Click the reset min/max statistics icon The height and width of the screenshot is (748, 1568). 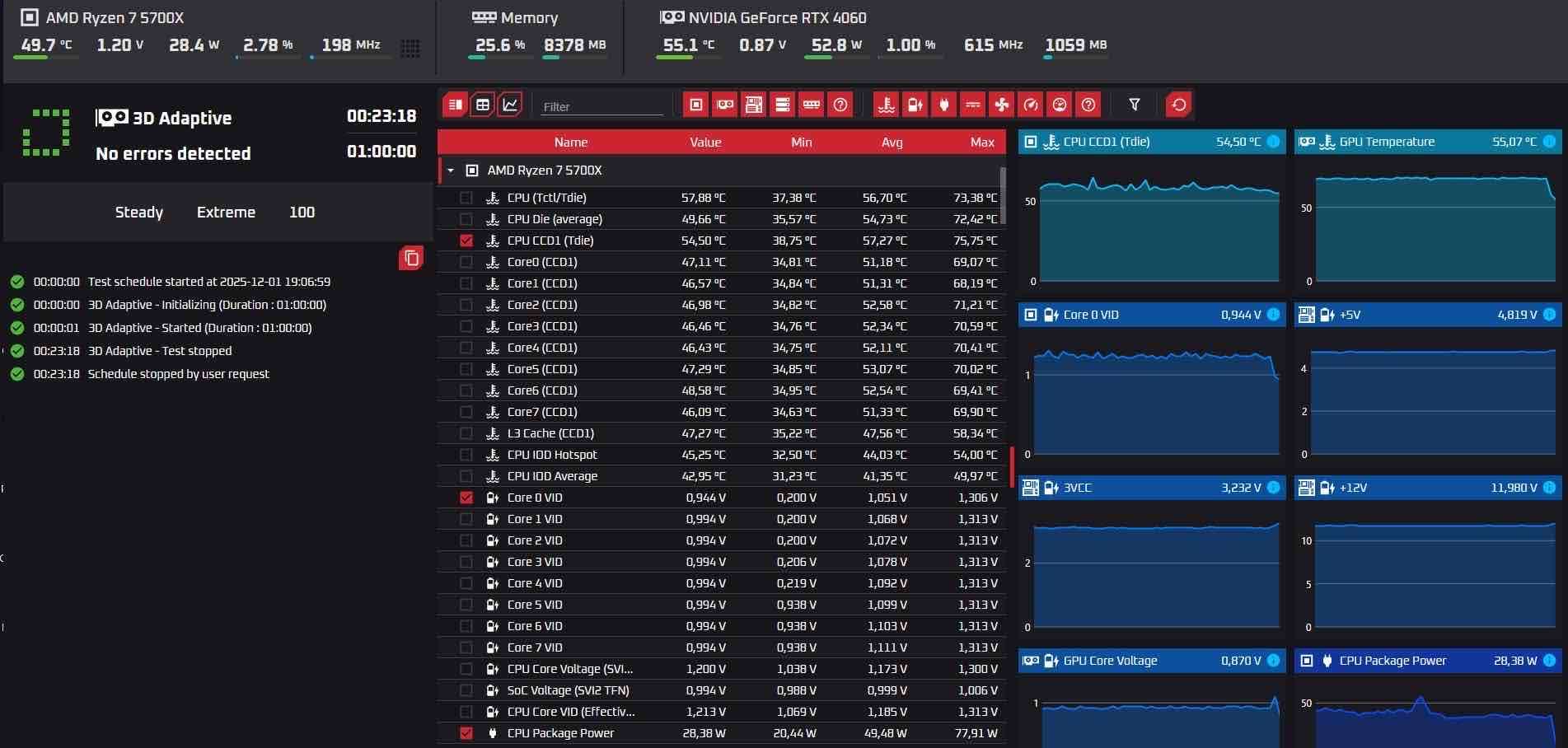point(1178,105)
